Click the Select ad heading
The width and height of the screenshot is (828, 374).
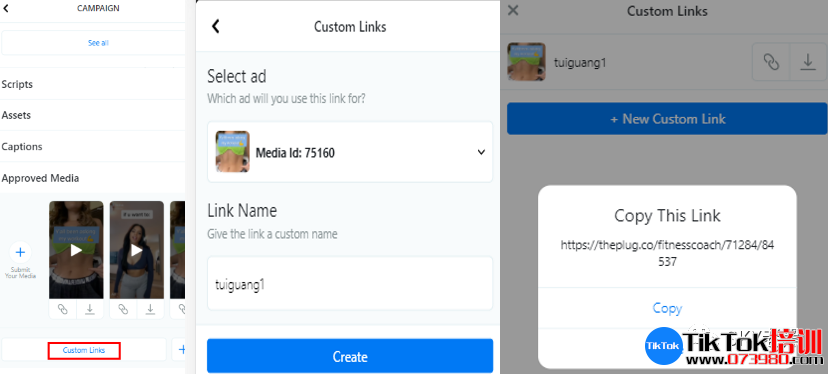pyautogui.click(x=237, y=77)
